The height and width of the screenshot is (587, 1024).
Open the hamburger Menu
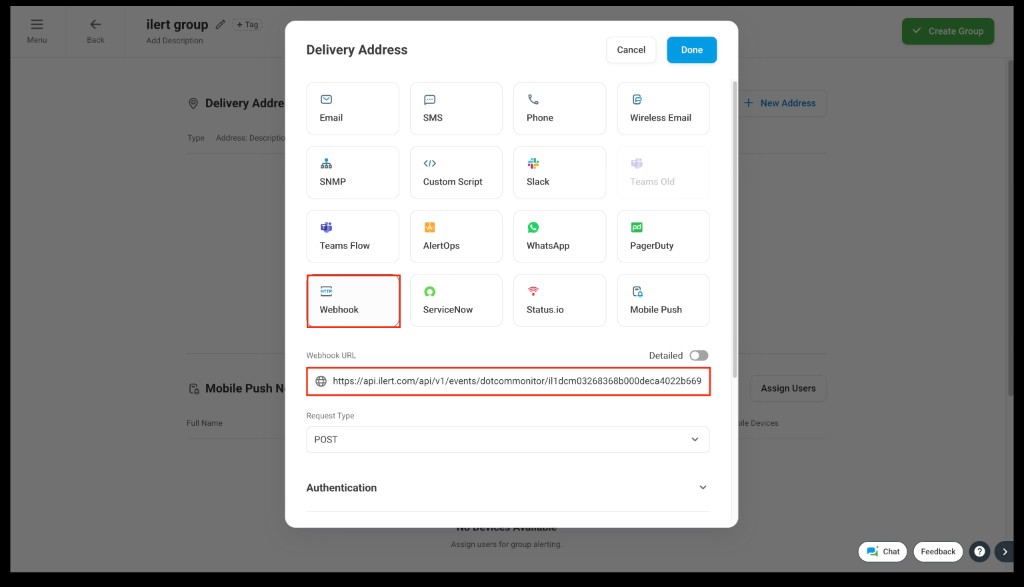pos(37,30)
